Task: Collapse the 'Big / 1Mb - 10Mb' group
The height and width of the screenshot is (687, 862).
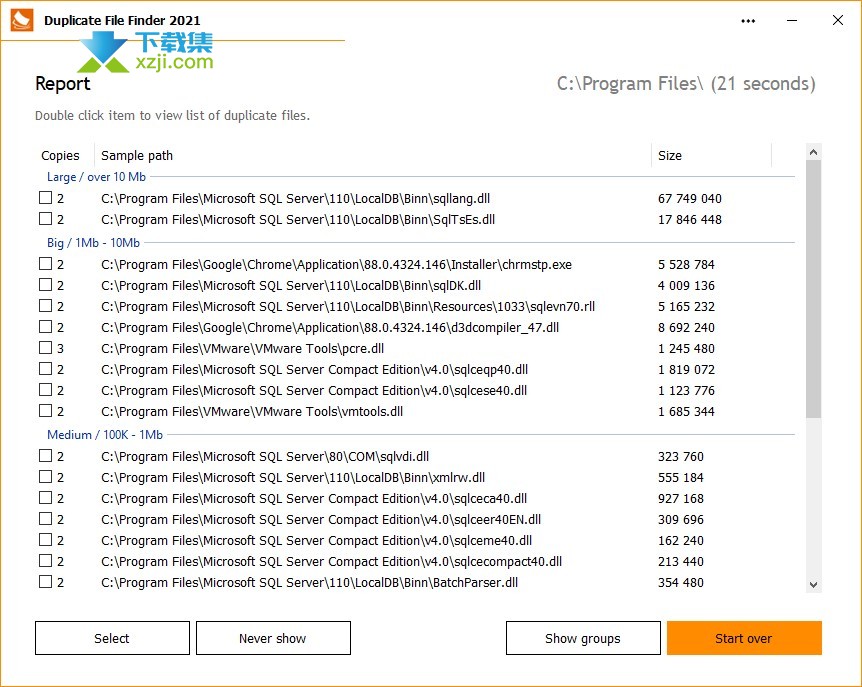Action: [93, 242]
